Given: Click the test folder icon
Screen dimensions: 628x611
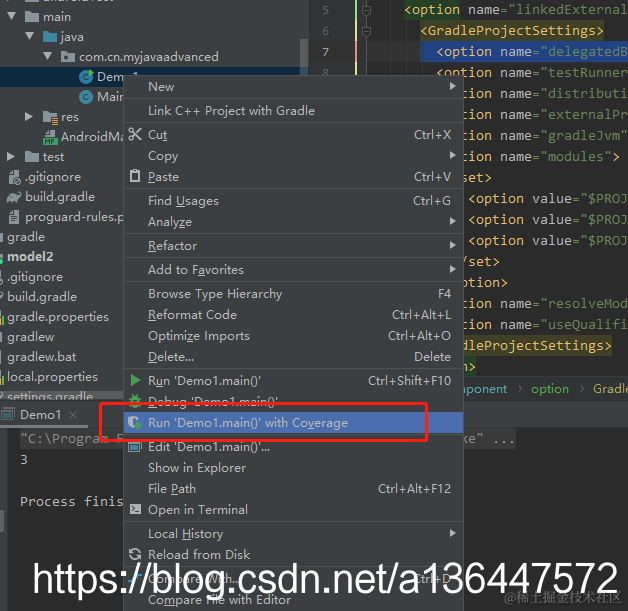Looking at the screenshot, I should (x=32, y=157).
